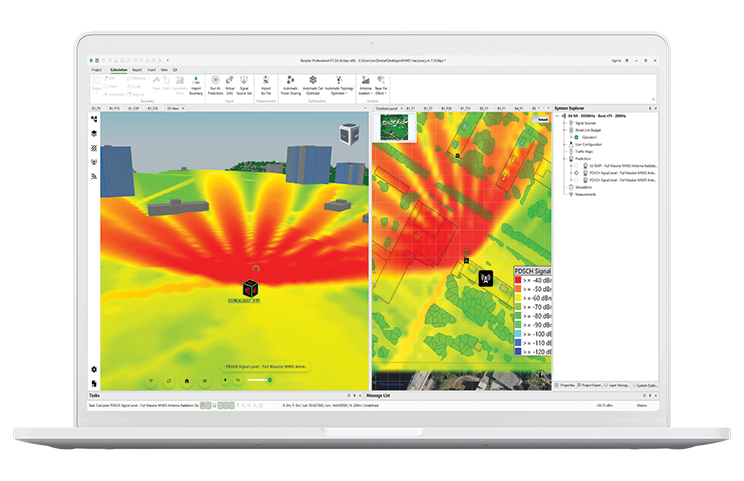This screenshot has width=744, height=481.
Task: Collapse the ribbon with the chevron
Action: (x=653, y=99)
